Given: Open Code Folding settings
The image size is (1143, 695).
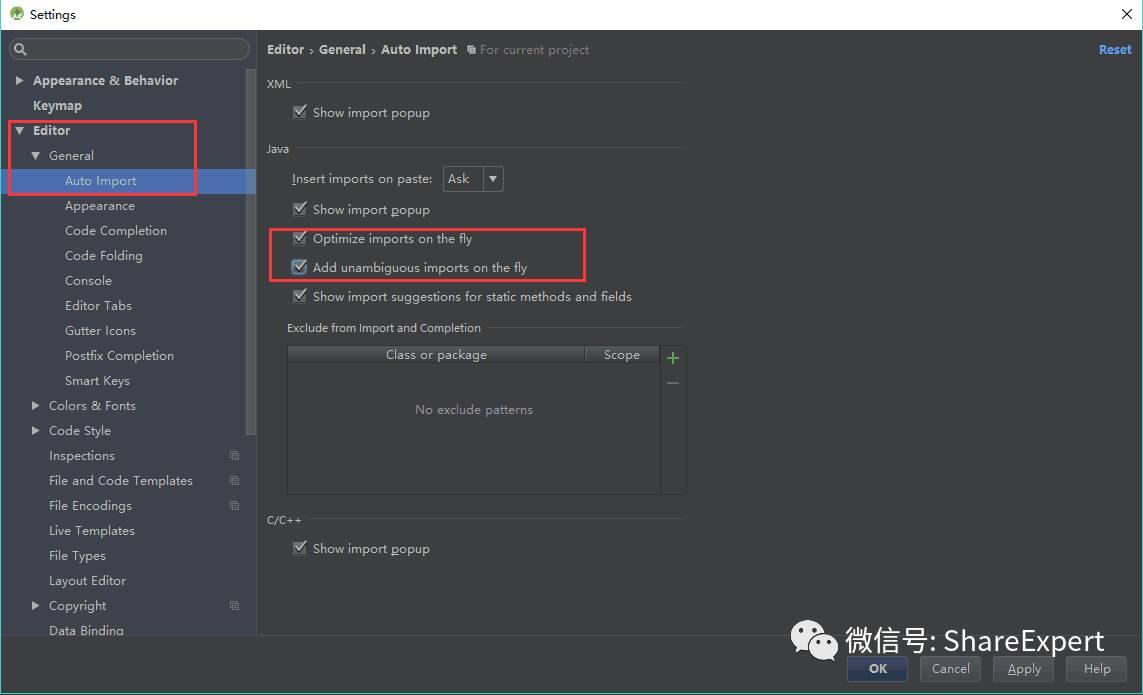Looking at the screenshot, I should click(104, 255).
